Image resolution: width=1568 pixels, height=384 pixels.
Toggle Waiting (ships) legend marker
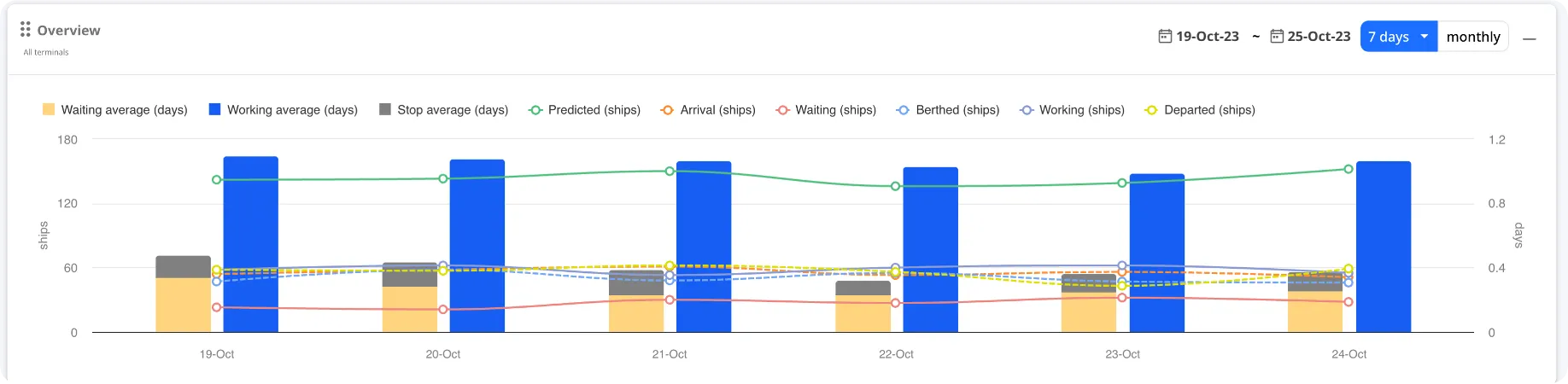point(782,110)
